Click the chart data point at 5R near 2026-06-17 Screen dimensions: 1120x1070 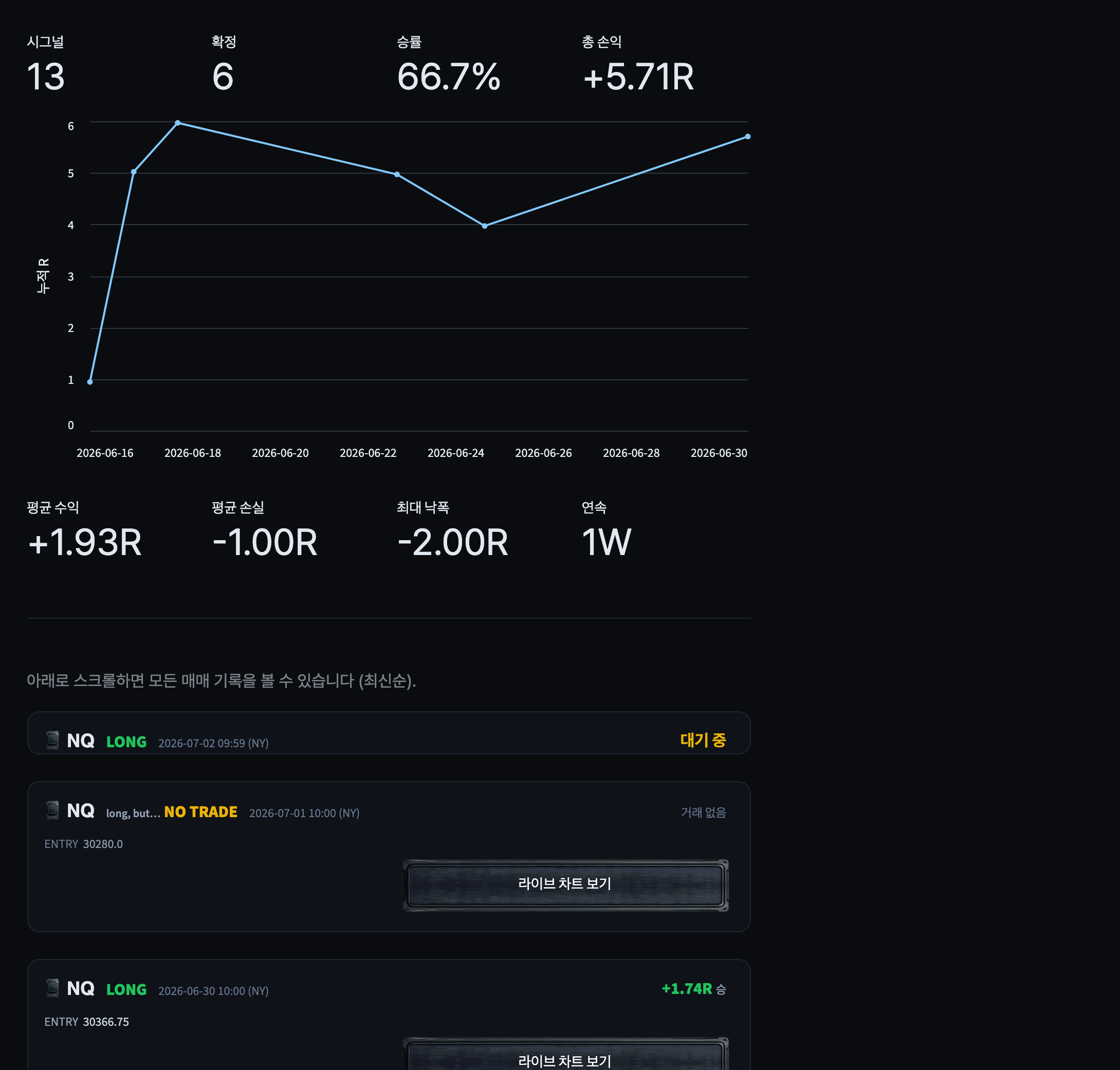(x=134, y=172)
